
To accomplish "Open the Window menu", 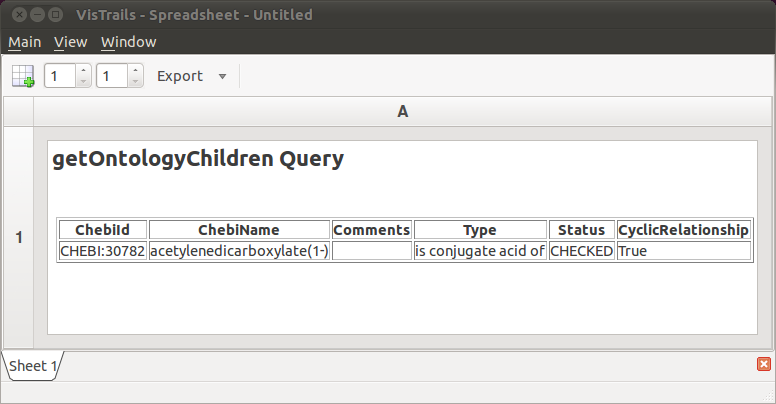I will [128, 42].
